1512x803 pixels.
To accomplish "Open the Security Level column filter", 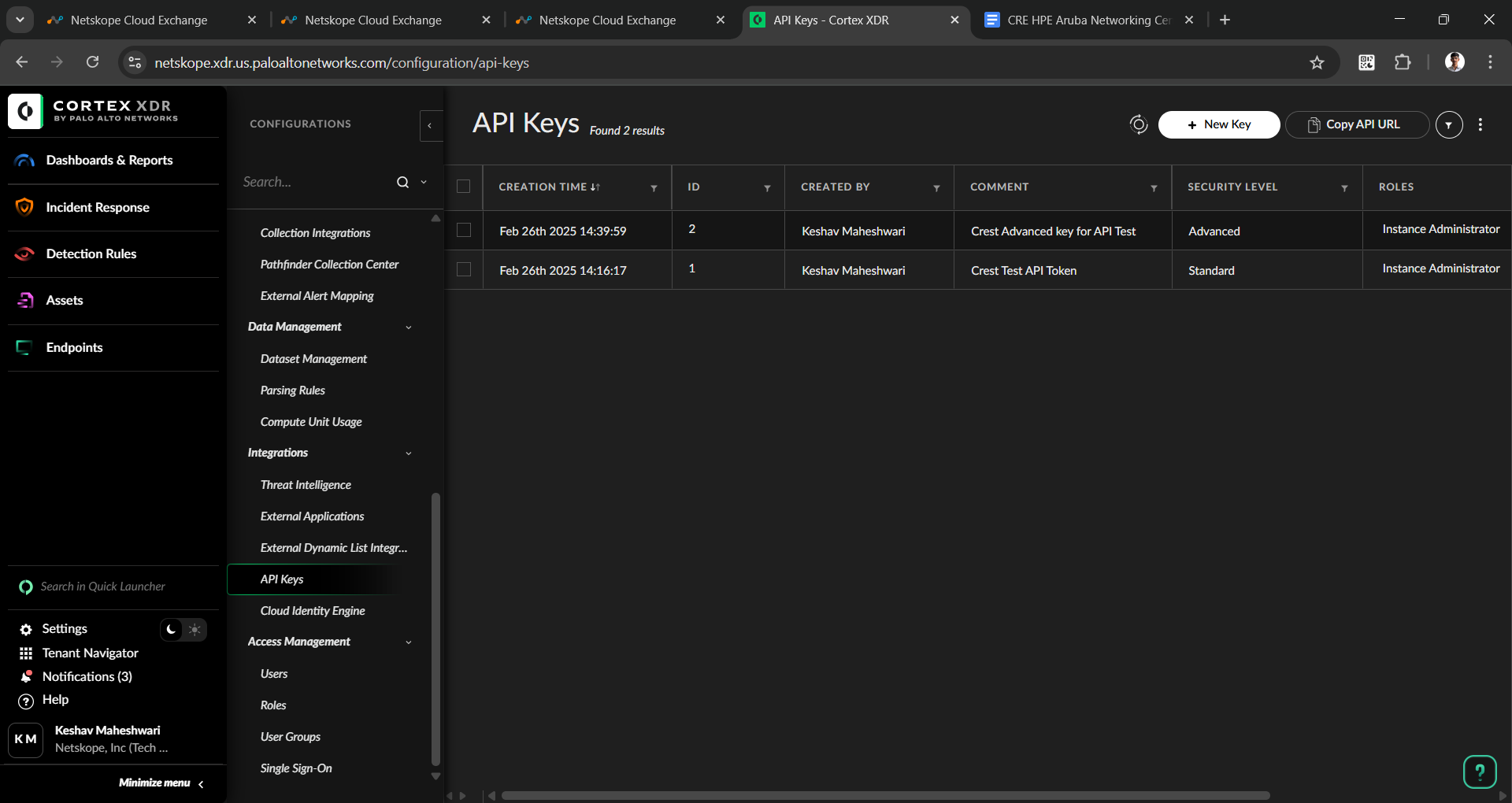I will (1344, 188).
